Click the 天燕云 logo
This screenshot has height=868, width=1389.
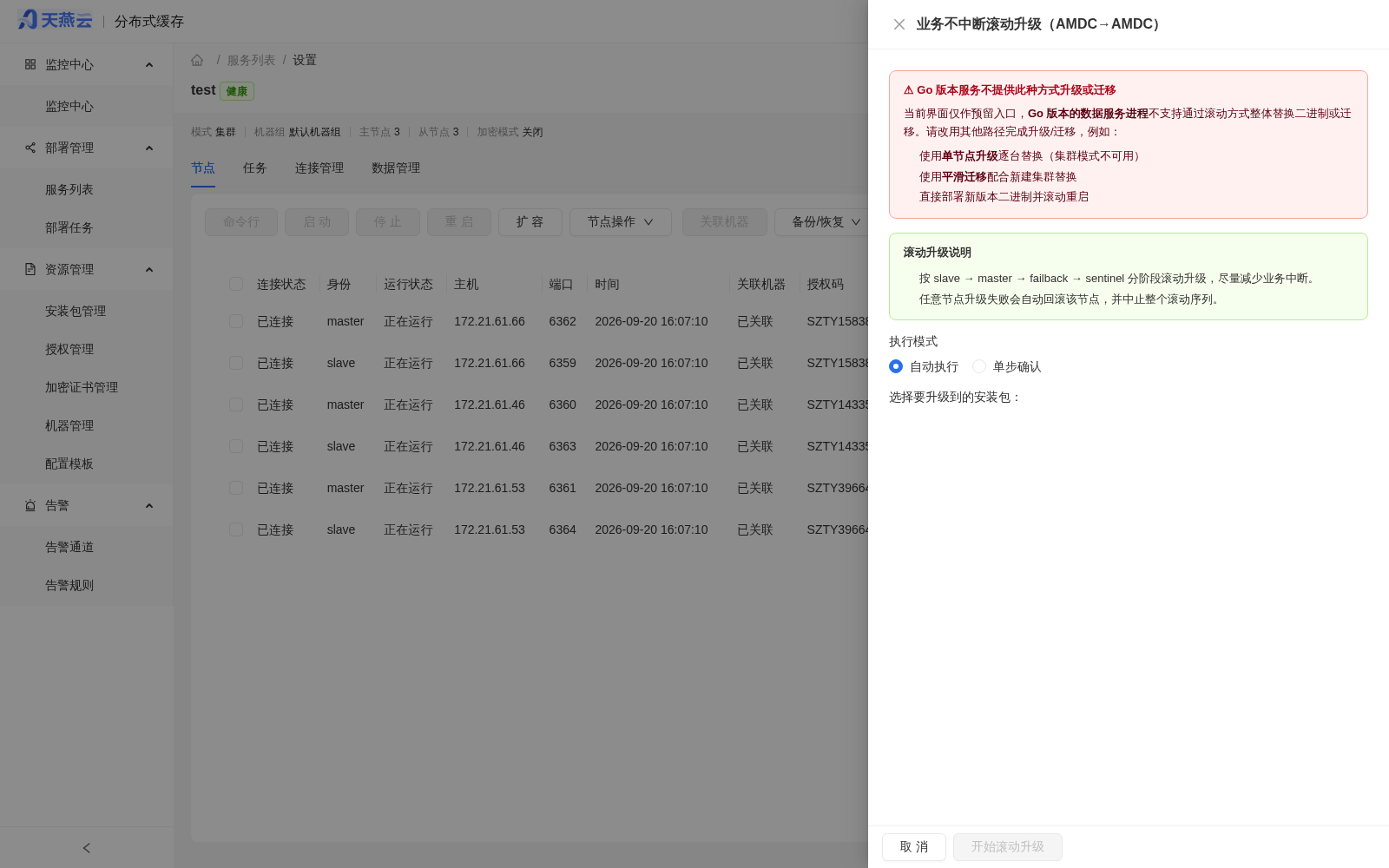55,20
